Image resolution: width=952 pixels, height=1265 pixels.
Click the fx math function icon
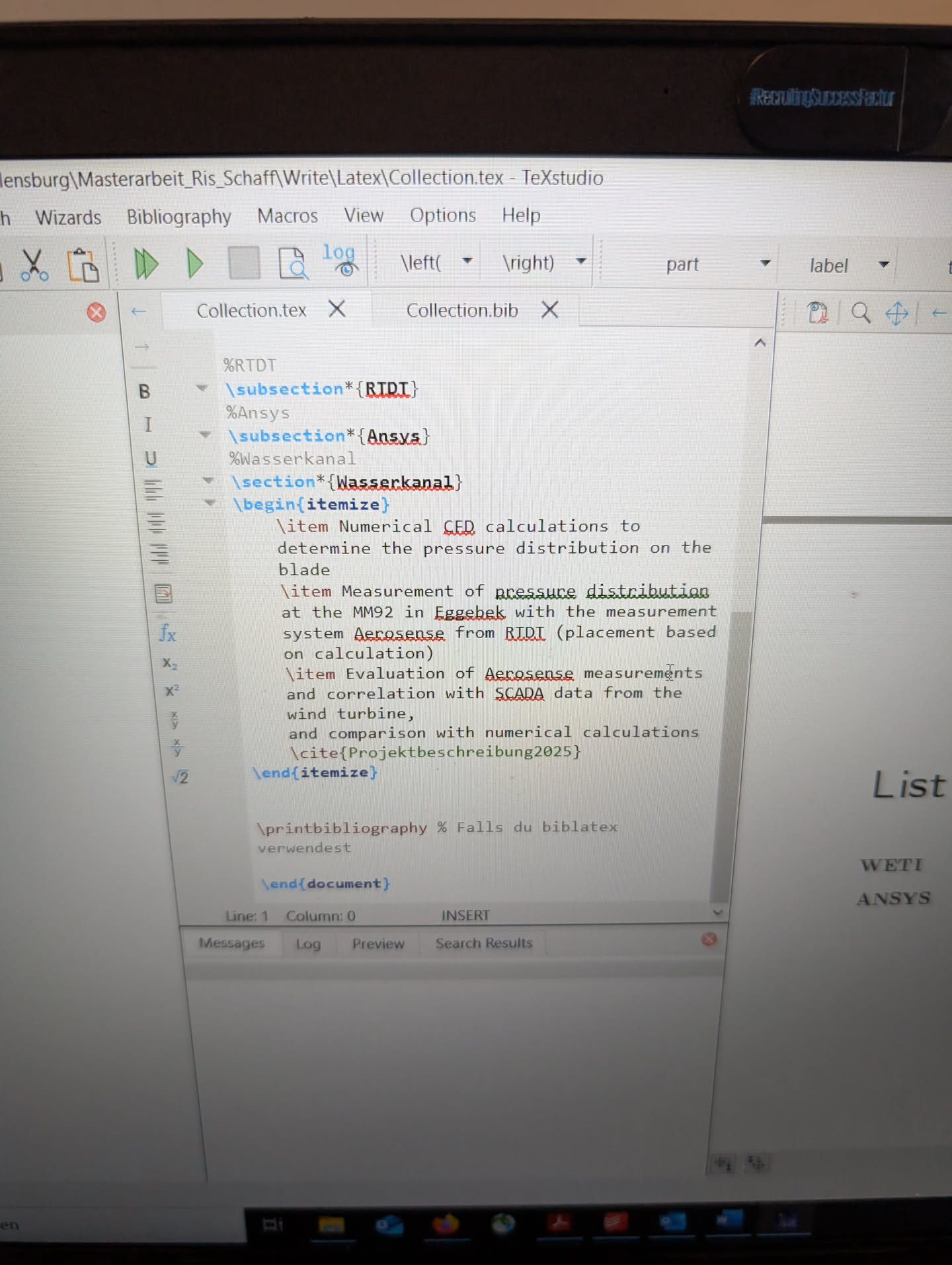click(167, 633)
